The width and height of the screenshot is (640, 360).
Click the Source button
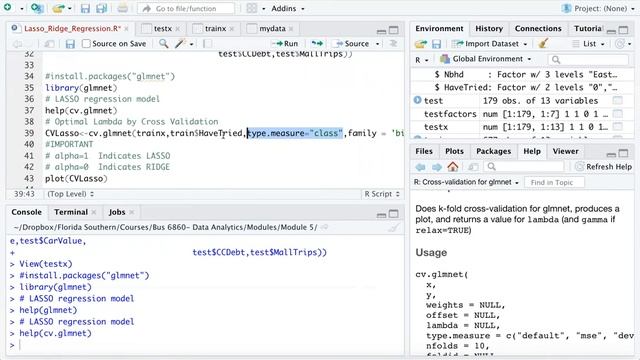coord(351,44)
